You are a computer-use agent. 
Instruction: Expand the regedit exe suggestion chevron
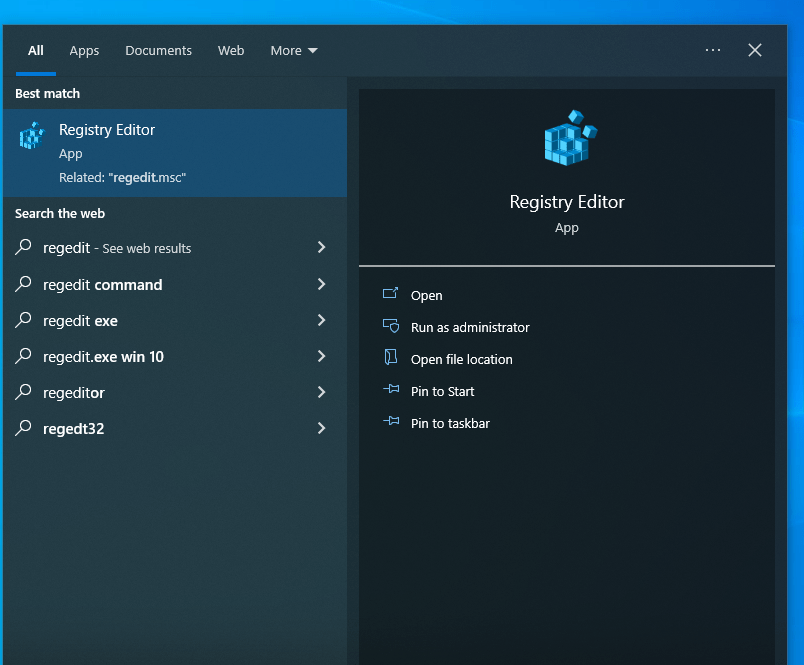click(321, 320)
